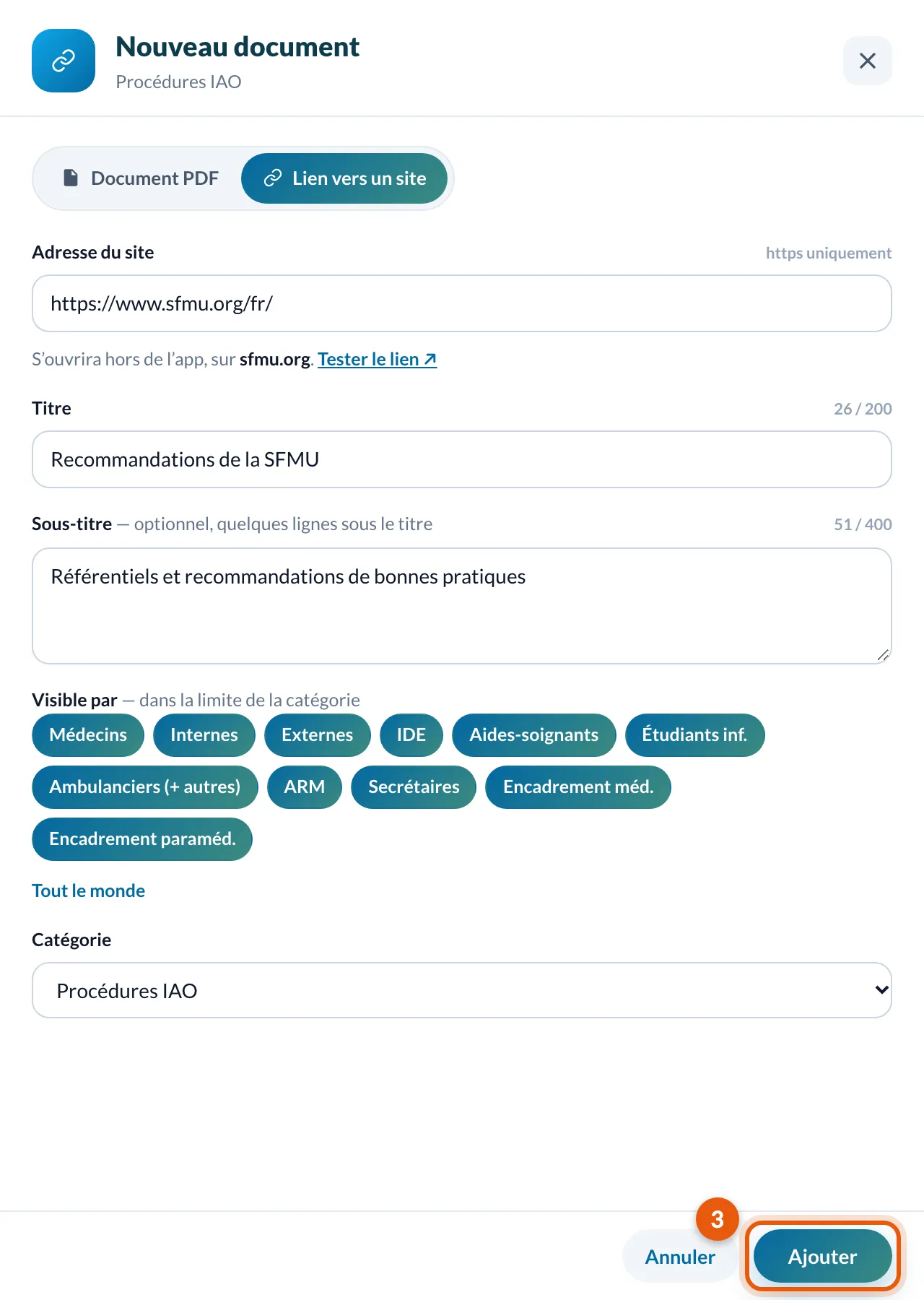924x1300 pixels.
Task: Click the Annuler button
Action: tap(680, 1257)
